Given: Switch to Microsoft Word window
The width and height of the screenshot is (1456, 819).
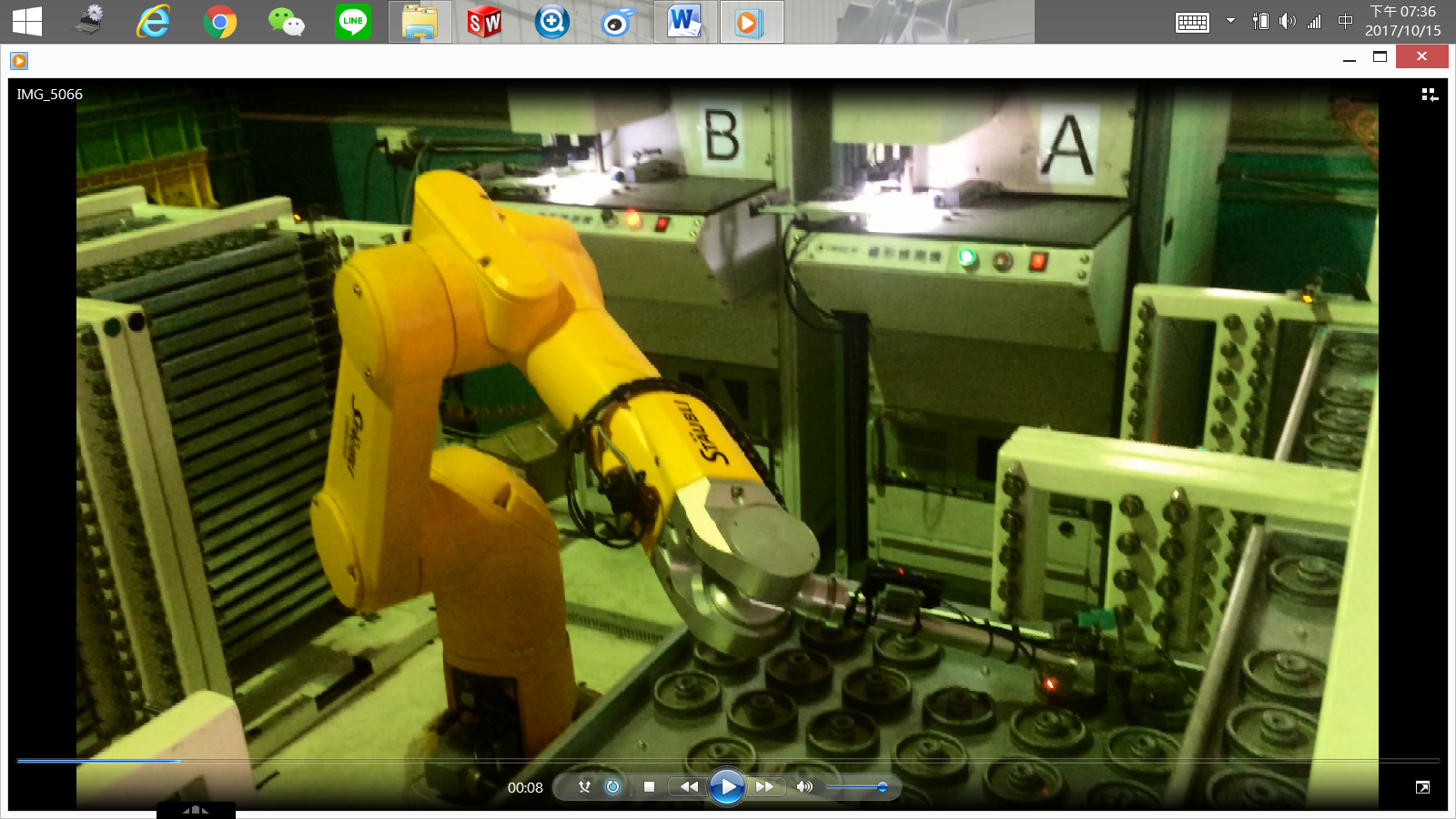Looking at the screenshot, I should [x=684, y=22].
